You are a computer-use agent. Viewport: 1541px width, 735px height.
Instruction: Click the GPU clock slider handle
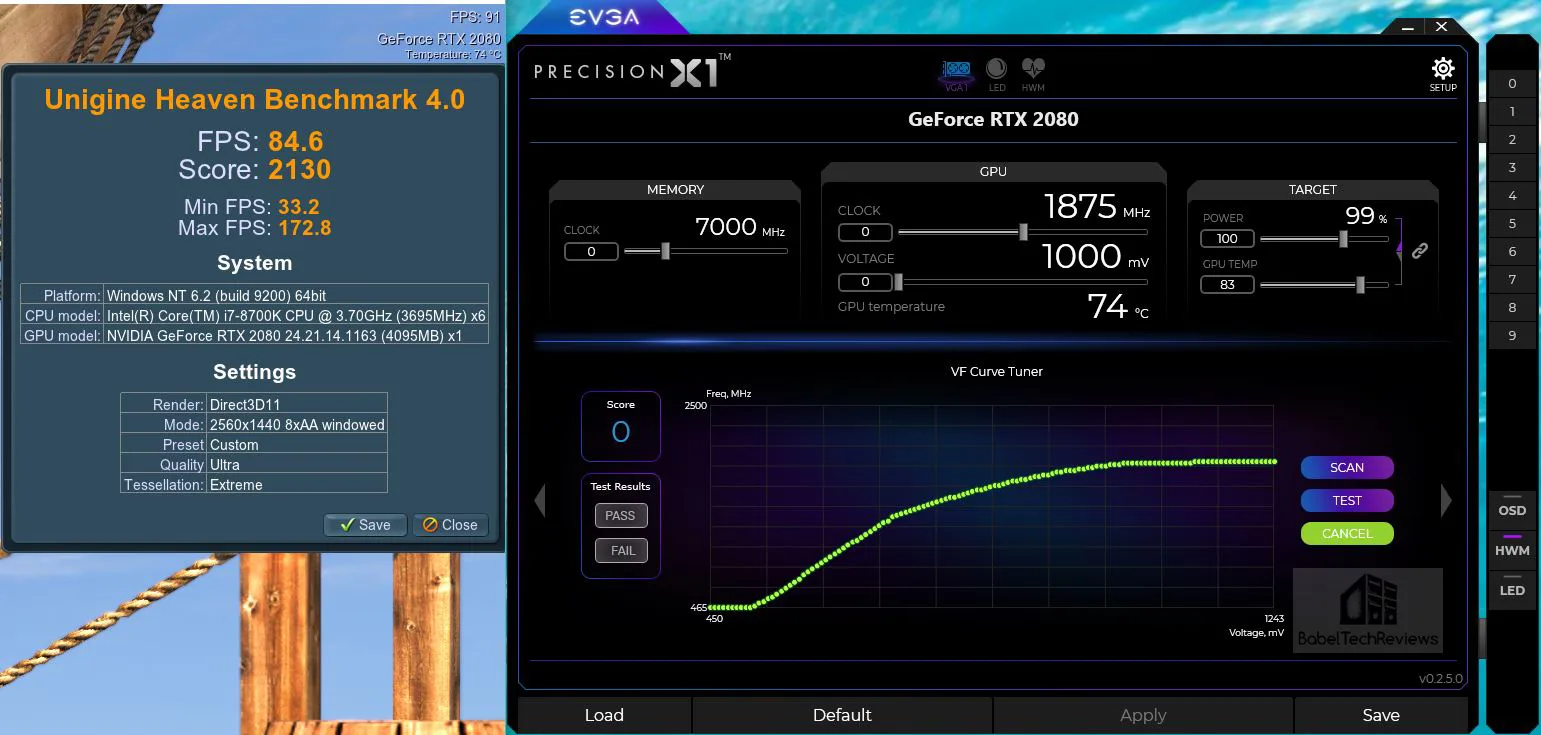(1023, 232)
